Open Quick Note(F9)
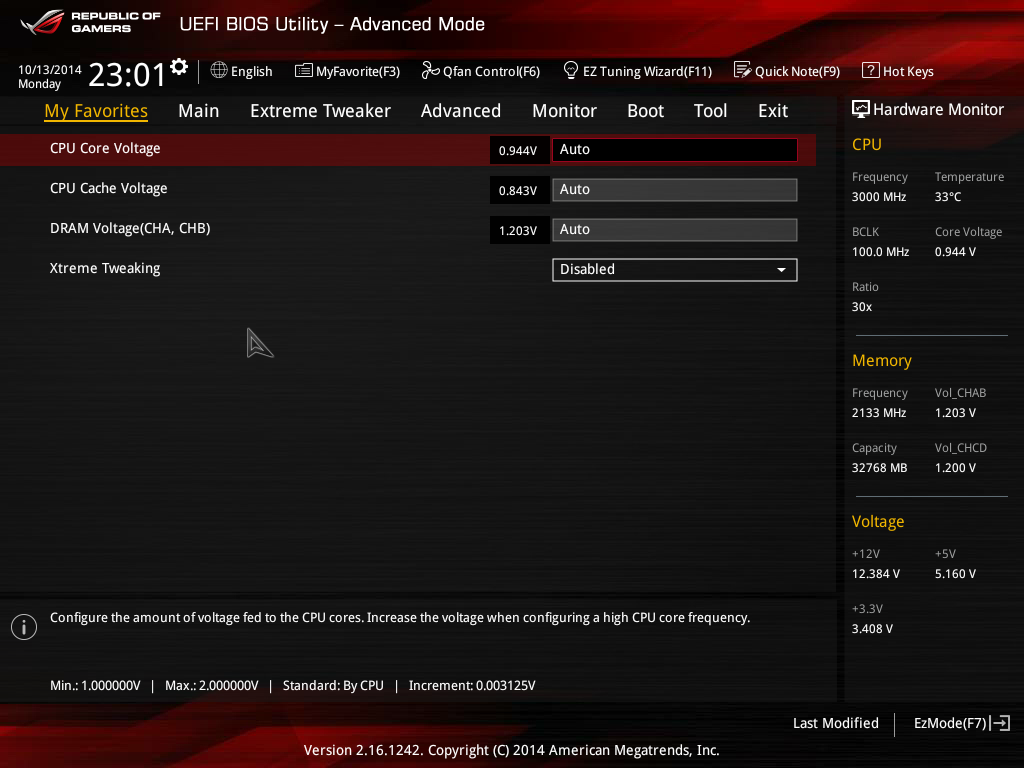Image resolution: width=1024 pixels, height=768 pixels. [797, 71]
